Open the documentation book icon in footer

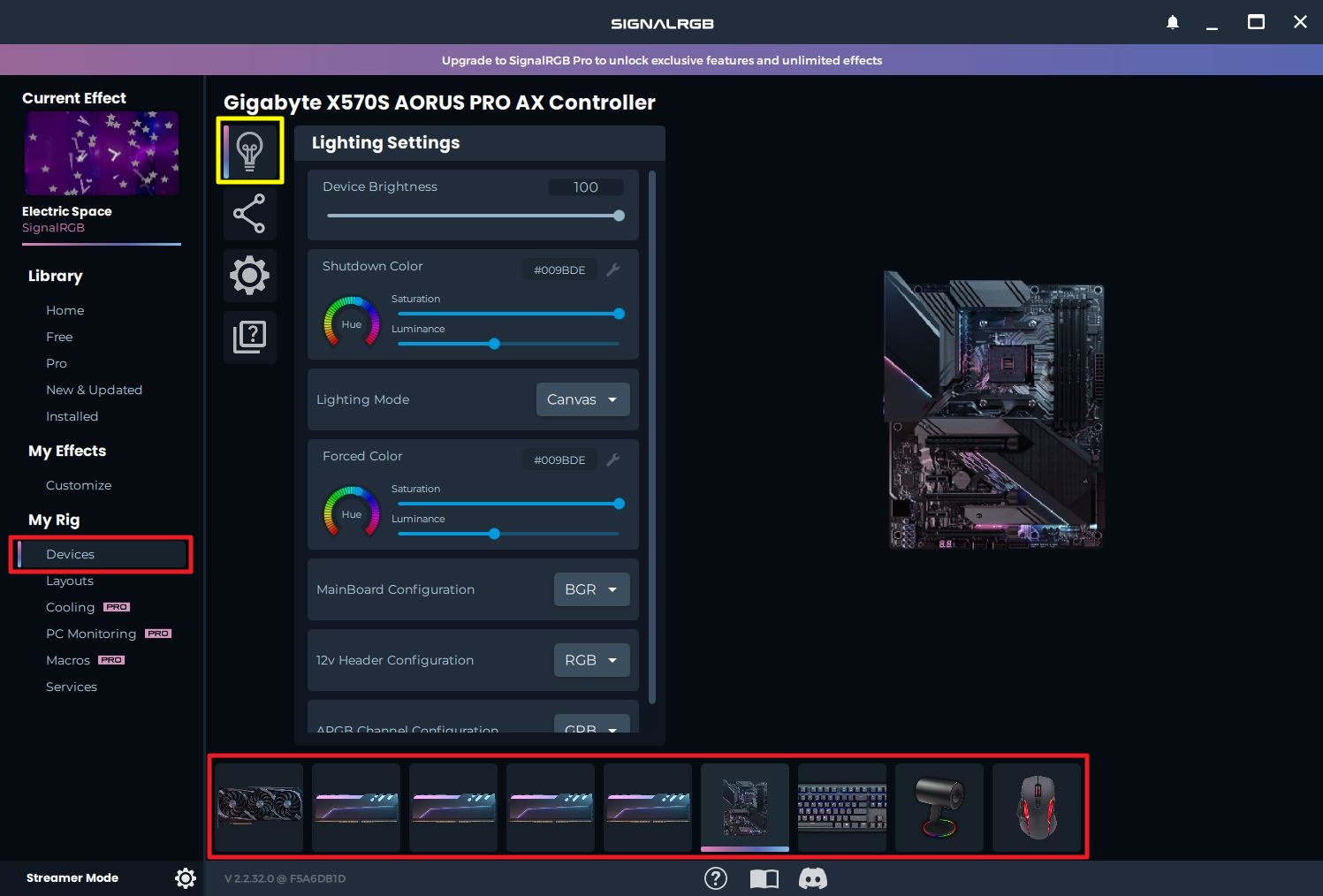[x=764, y=877]
